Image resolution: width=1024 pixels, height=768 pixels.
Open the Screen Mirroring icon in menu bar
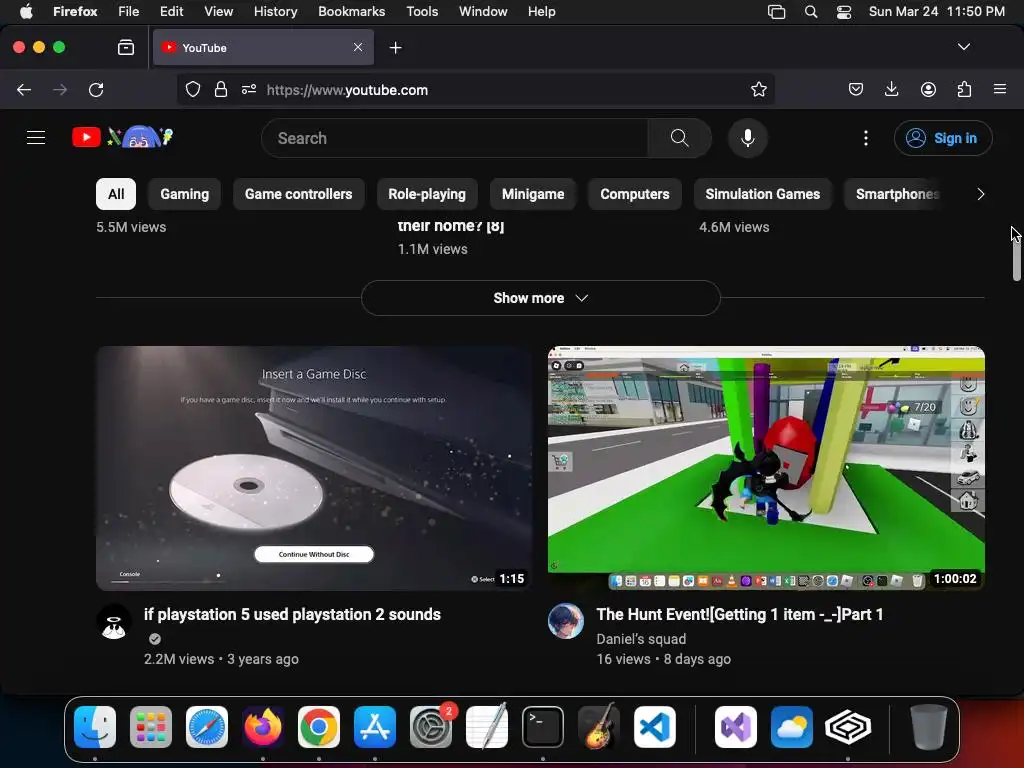point(776,11)
